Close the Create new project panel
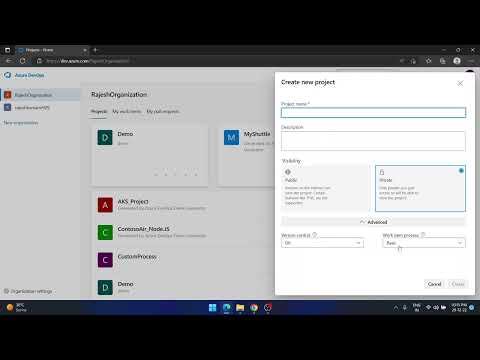 [x=460, y=83]
